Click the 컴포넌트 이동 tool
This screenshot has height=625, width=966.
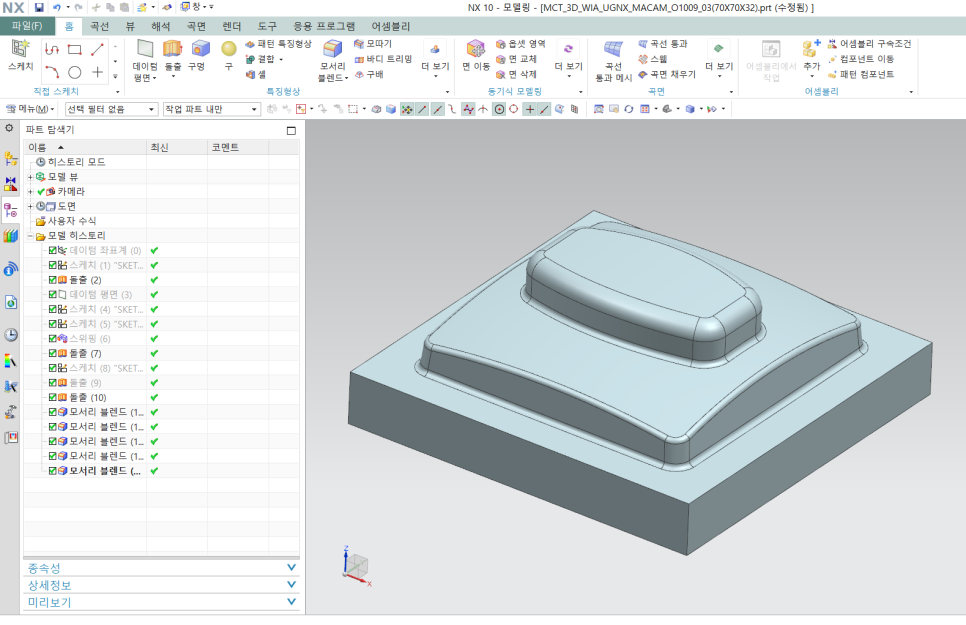coord(861,59)
